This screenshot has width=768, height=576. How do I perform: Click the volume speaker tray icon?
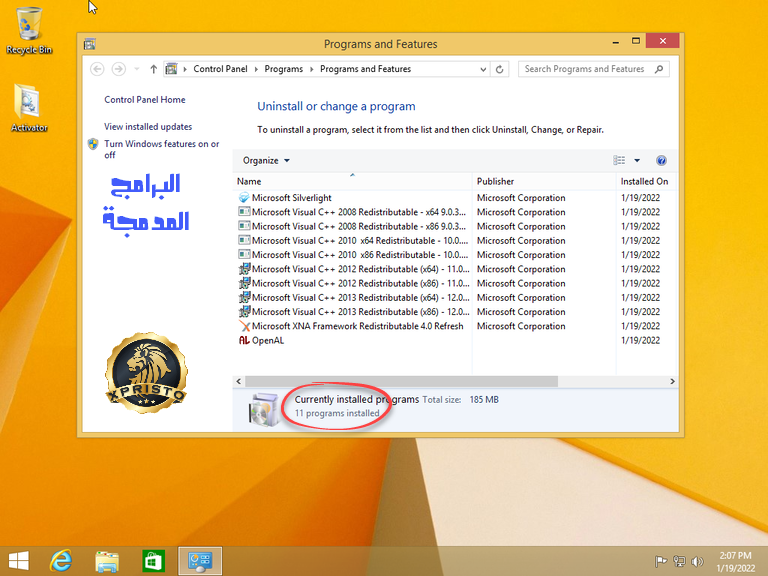point(697,561)
